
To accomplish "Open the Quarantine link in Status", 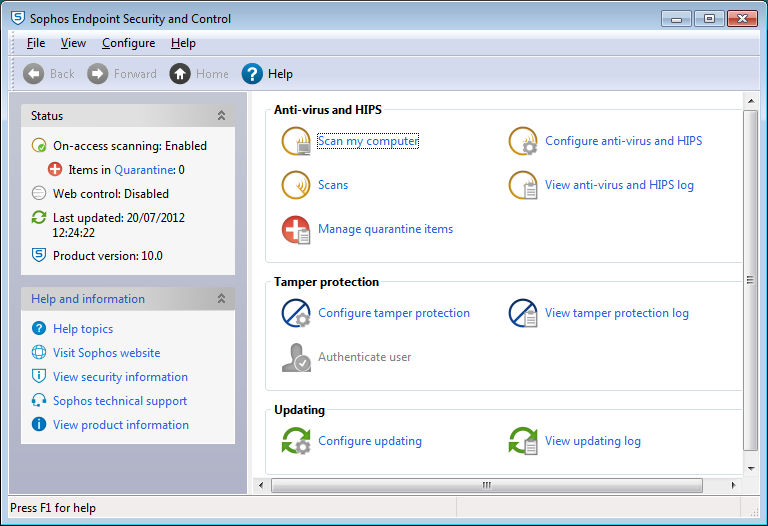I will [144, 170].
